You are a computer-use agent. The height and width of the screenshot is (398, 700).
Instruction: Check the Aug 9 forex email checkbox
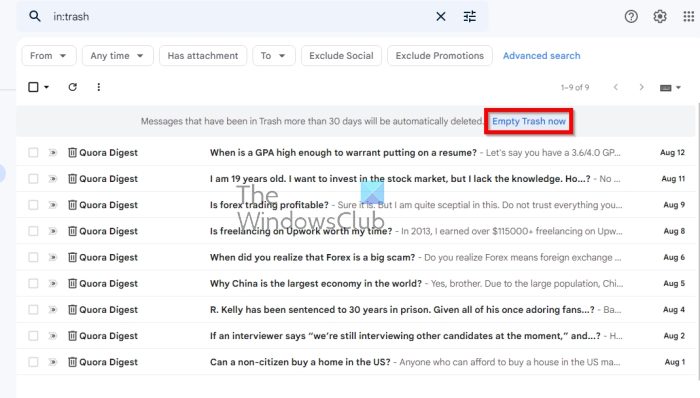(33, 205)
